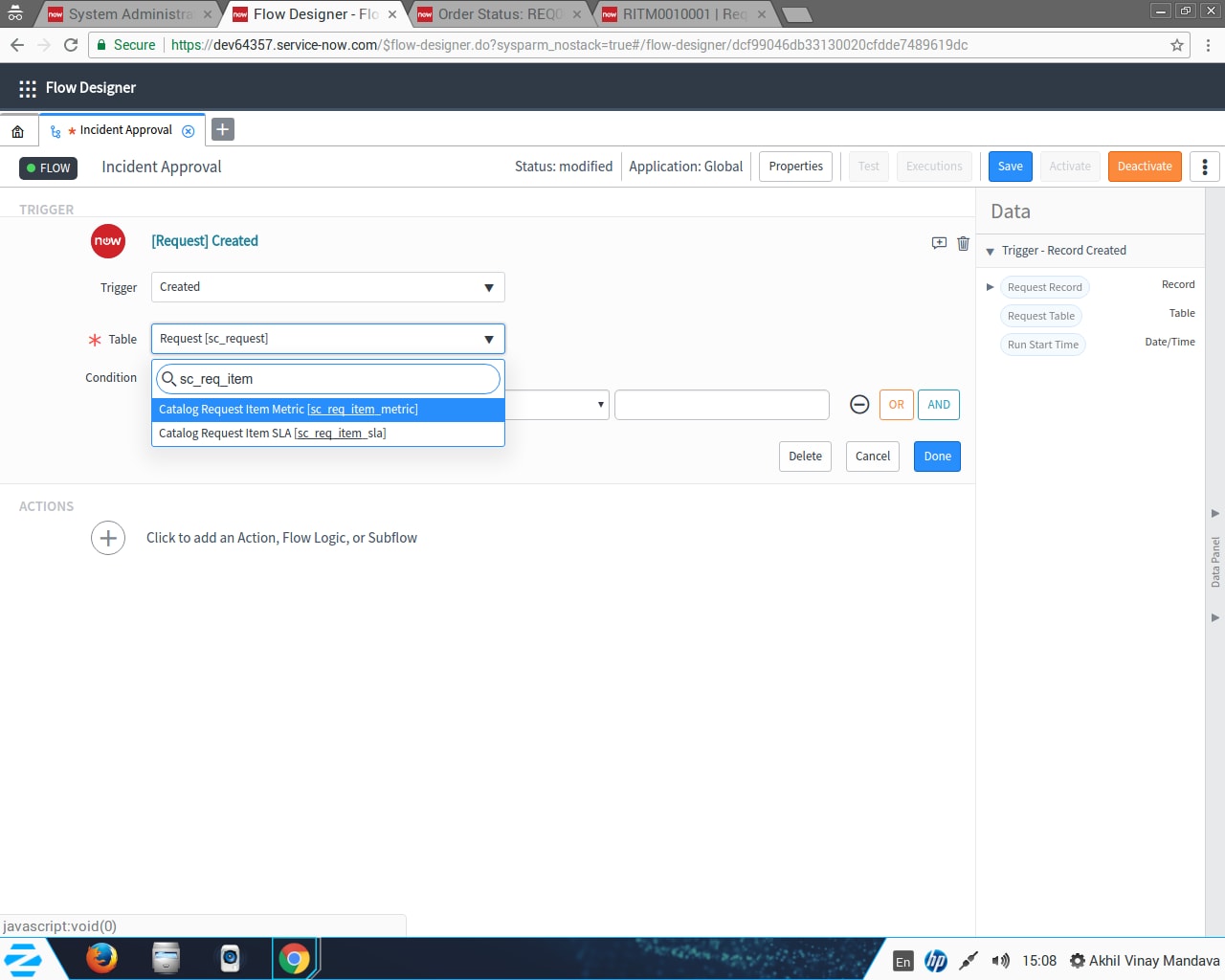The height and width of the screenshot is (980, 1225).
Task: Remove the condition row with minus icon
Action: [858, 404]
